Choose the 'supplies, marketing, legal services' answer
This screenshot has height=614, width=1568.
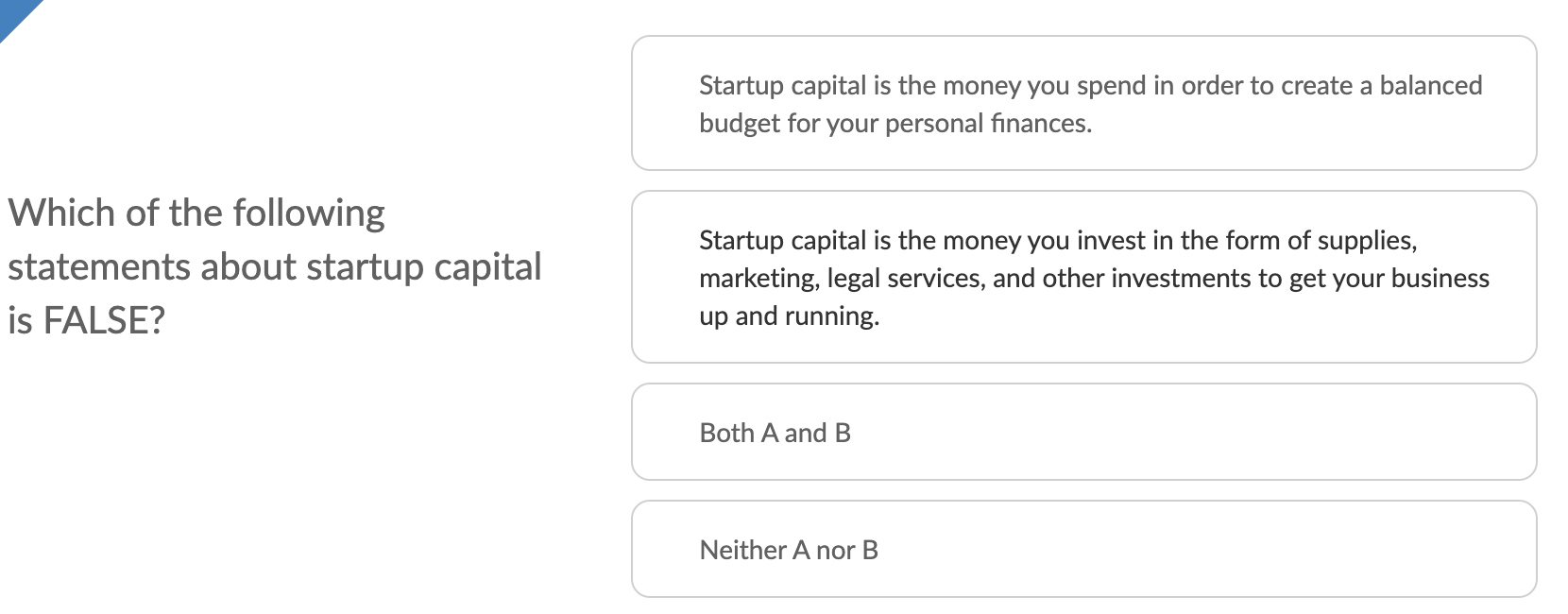(1083, 277)
